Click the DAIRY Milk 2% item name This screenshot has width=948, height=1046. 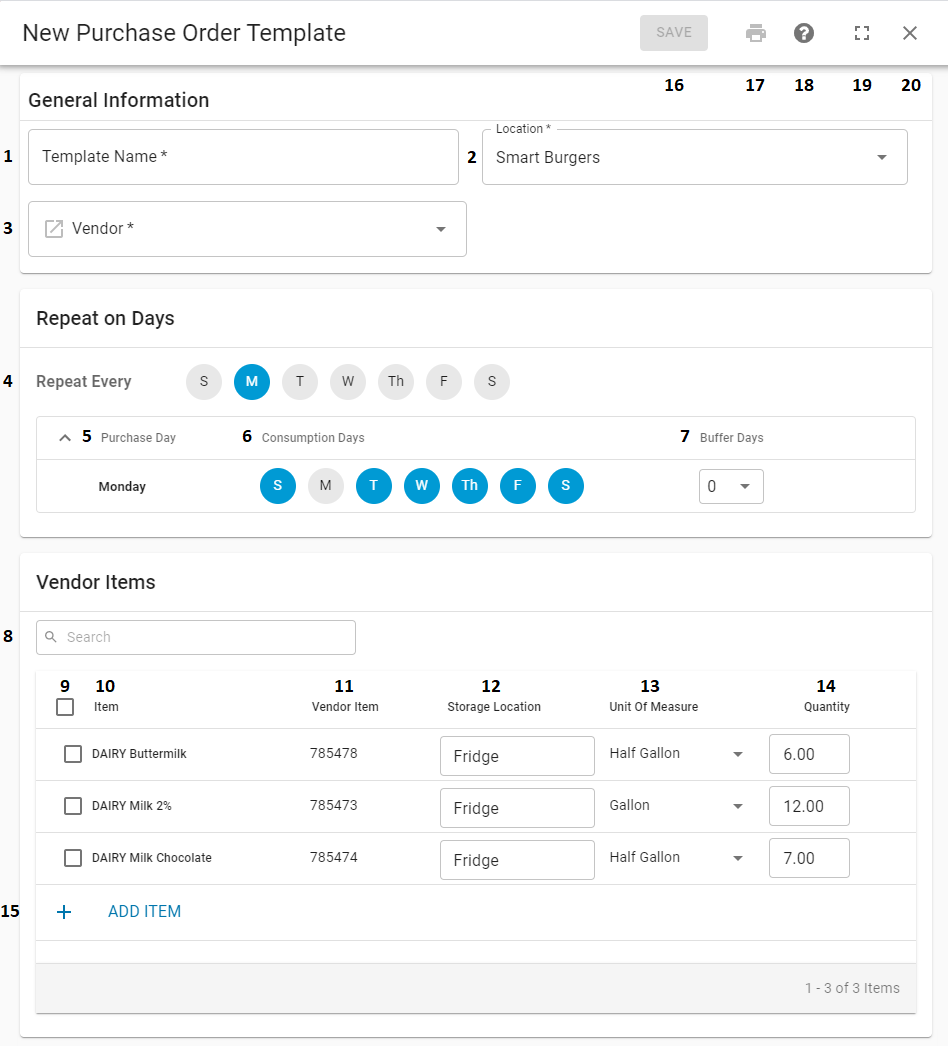pyautogui.click(x=131, y=806)
